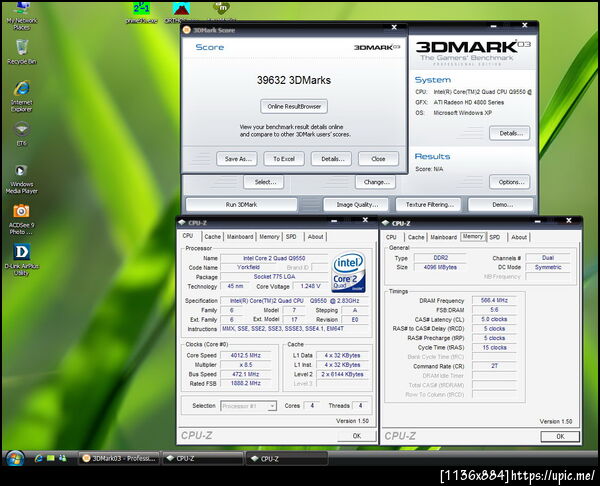Click the Windows Start orb
Image resolution: width=600 pixels, height=486 pixels.
15,458
